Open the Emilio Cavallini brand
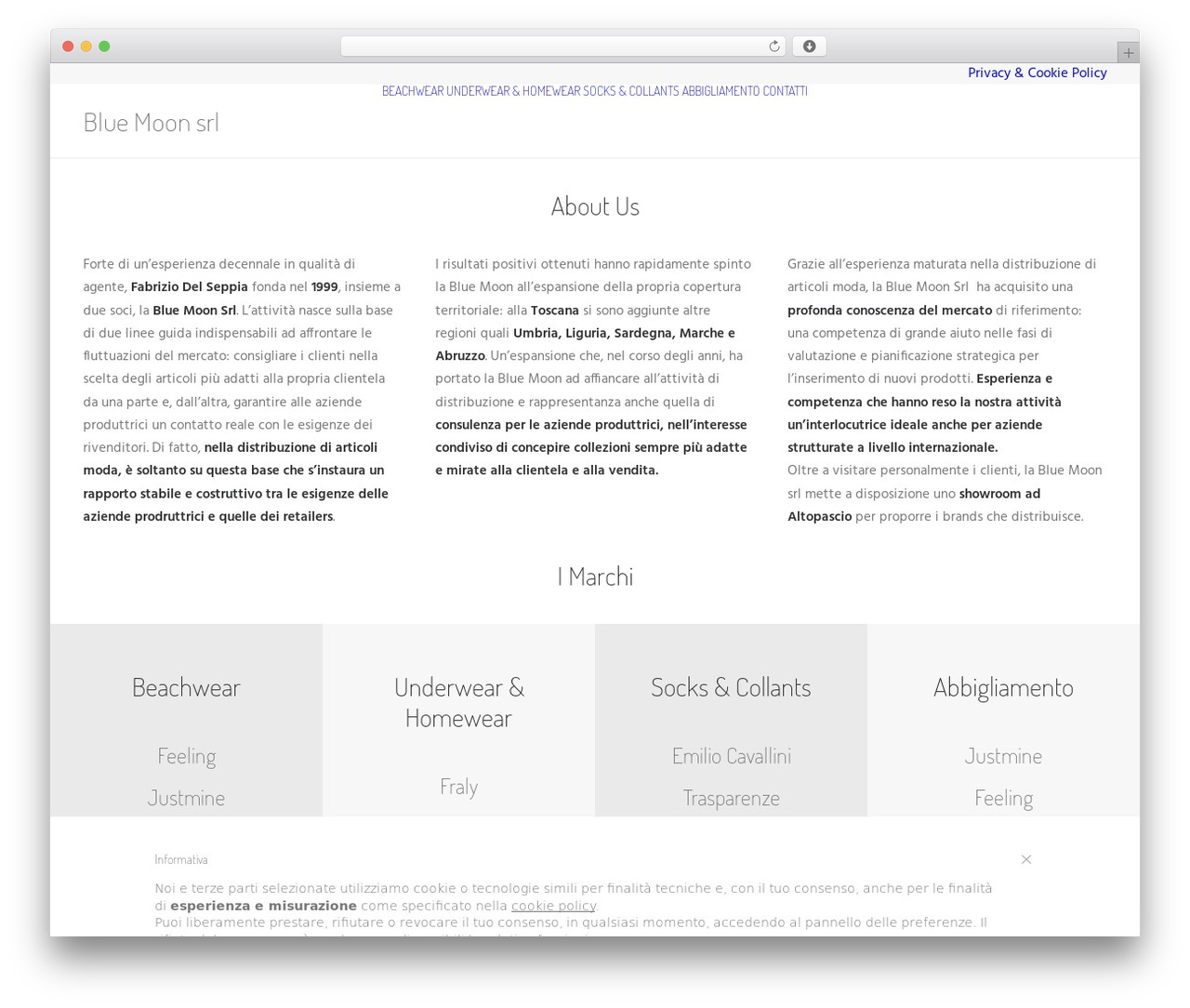The width and height of the screenshot is (1190, 1008). coord(732,756)
